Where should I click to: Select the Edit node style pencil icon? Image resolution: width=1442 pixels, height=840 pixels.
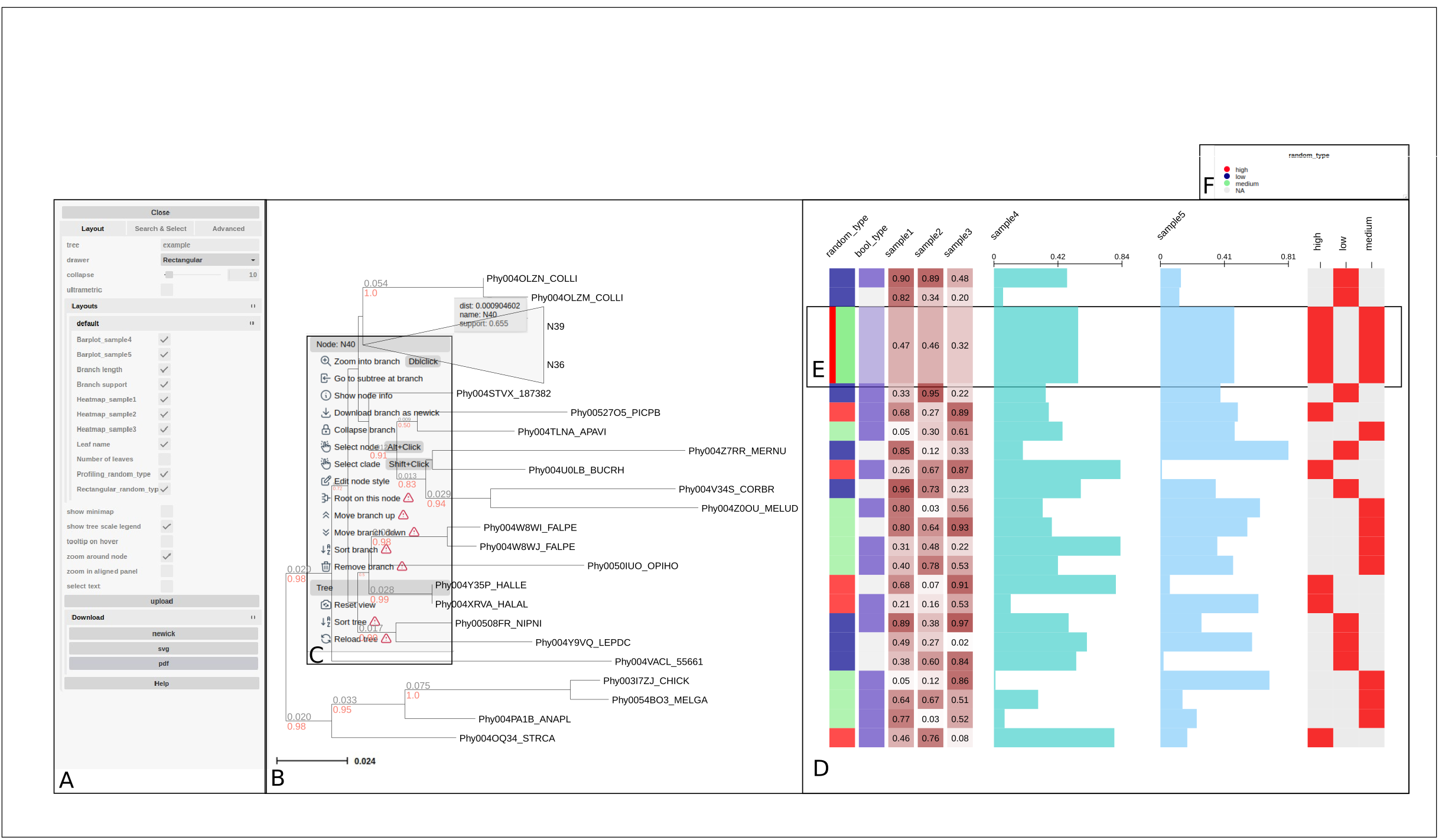click(326, 481)
